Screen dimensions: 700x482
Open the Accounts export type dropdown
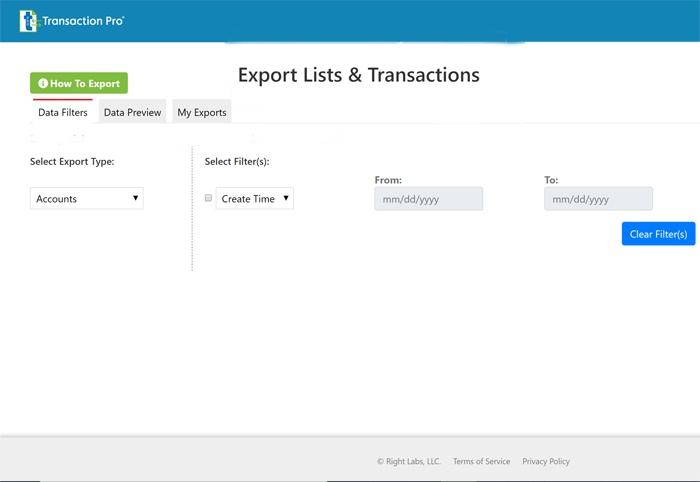coord(87,199)
